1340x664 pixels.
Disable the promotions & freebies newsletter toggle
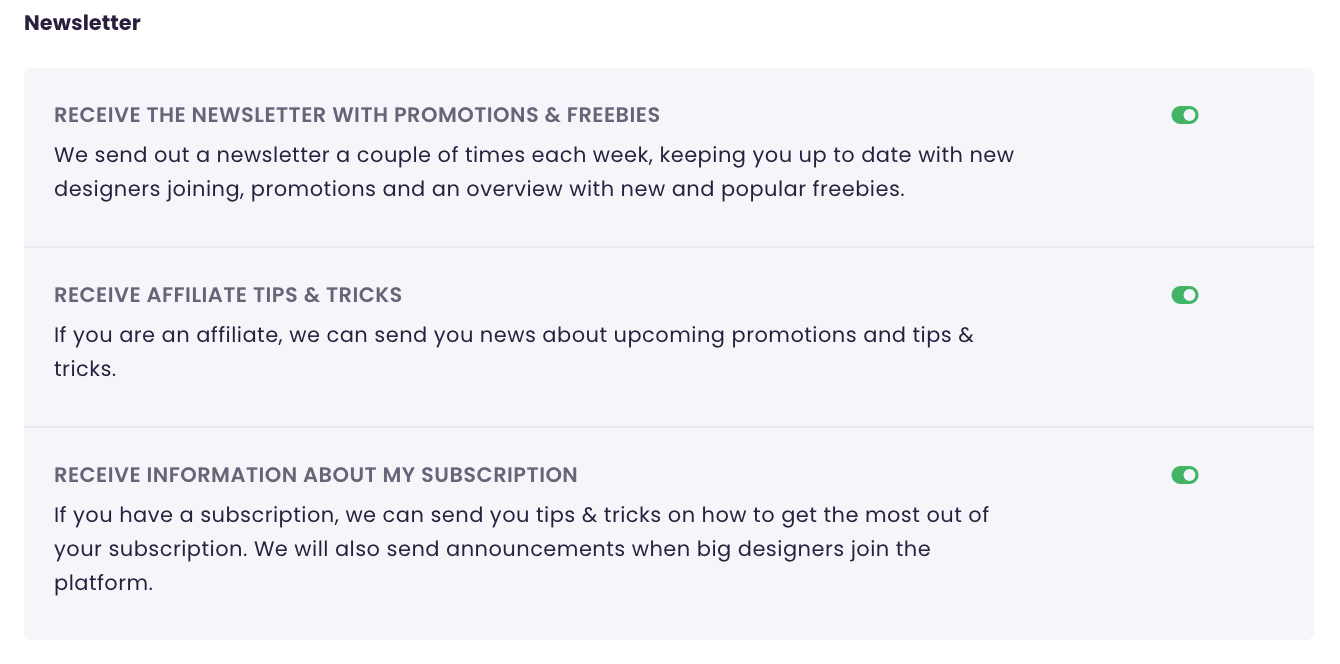pos(1184,115)
